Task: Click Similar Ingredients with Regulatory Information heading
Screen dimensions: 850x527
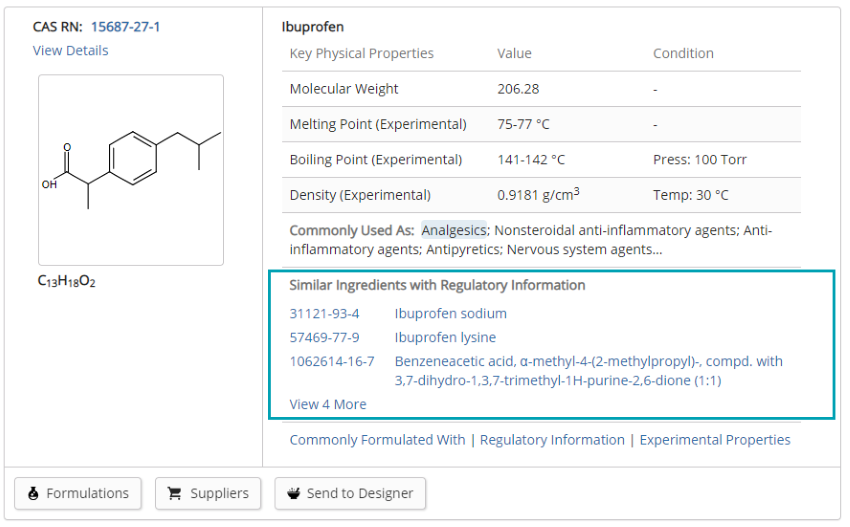Action: 437,285
